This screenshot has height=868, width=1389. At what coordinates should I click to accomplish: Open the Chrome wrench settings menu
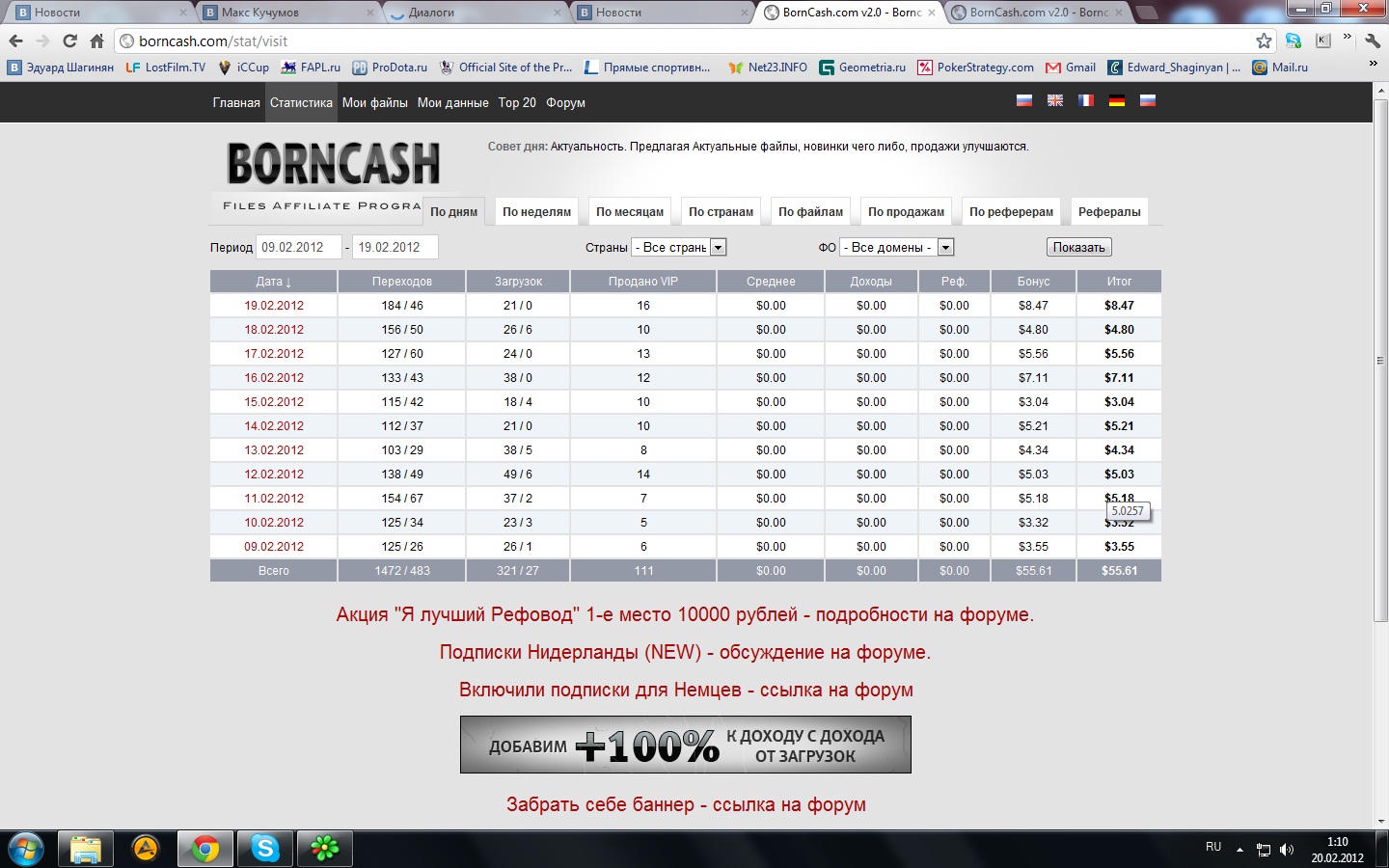click(x=1373, y=41)
